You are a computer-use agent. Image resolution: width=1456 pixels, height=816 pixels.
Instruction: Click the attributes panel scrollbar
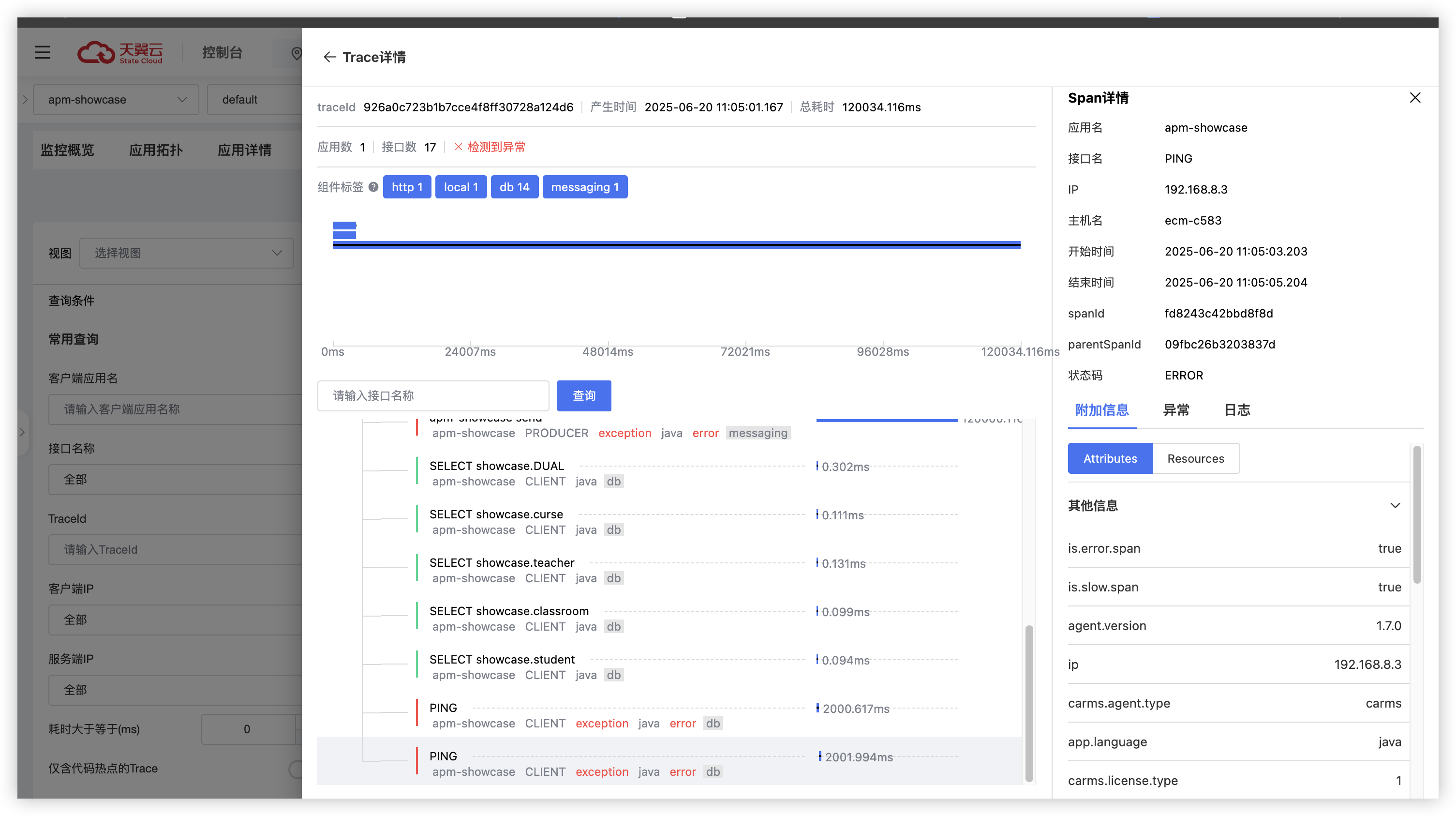tap(1417, 515)
